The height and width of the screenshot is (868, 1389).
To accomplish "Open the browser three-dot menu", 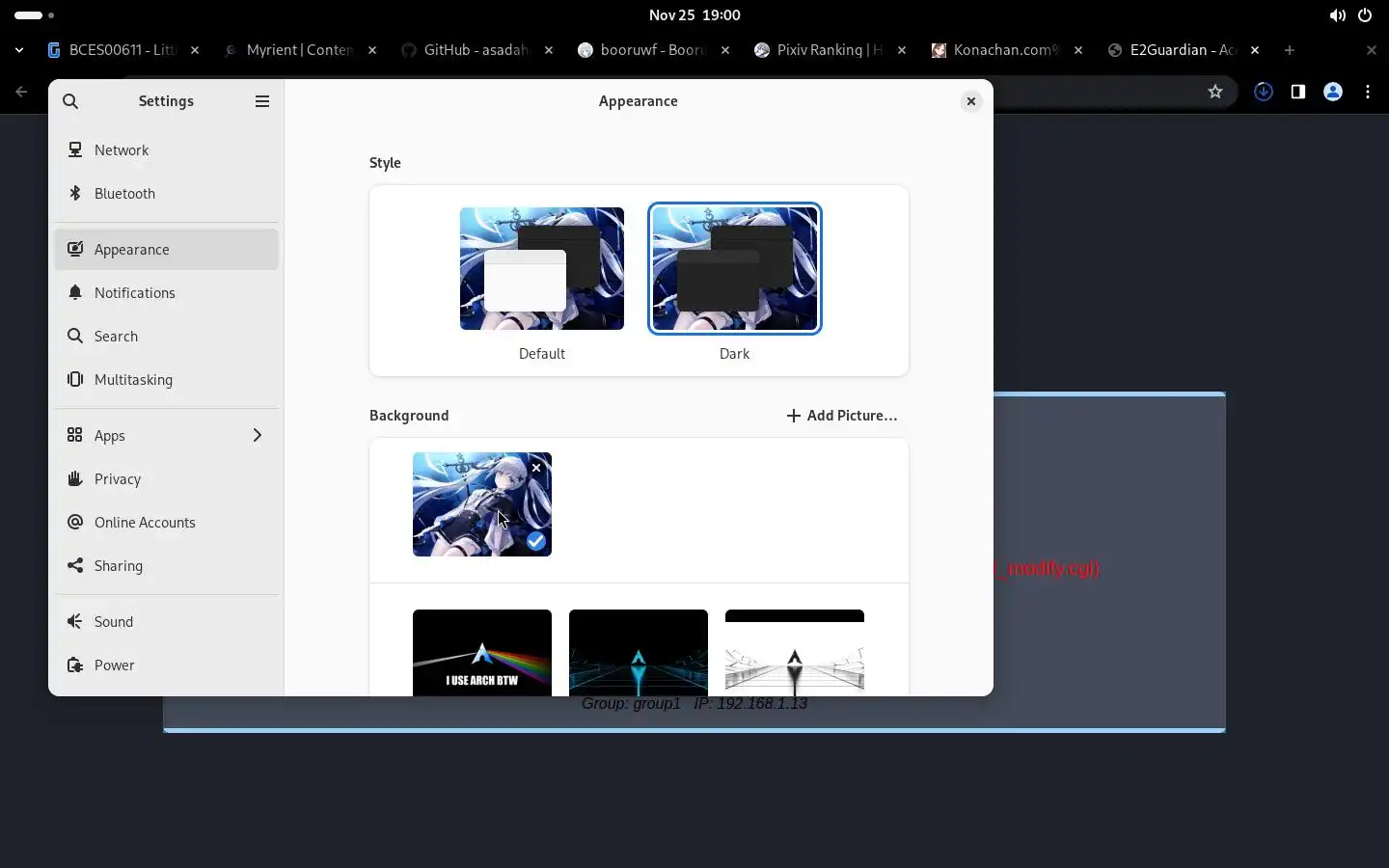I will tap(1368, 92).
